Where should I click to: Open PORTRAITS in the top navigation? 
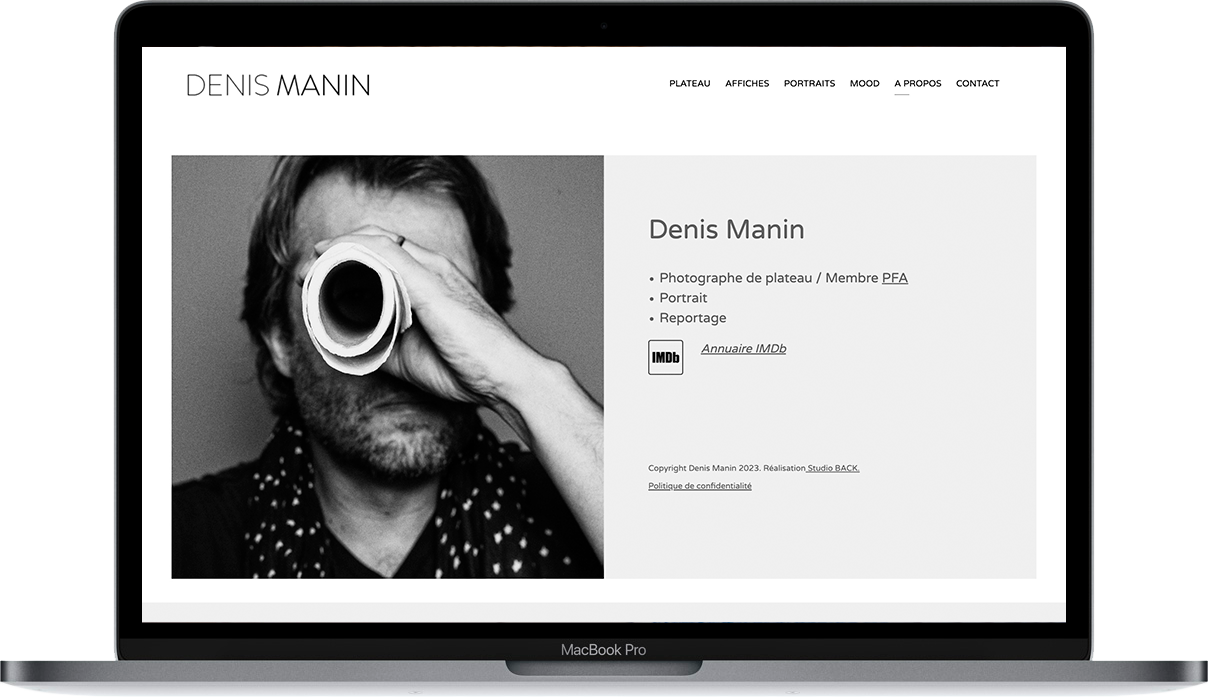pos(809,83)
